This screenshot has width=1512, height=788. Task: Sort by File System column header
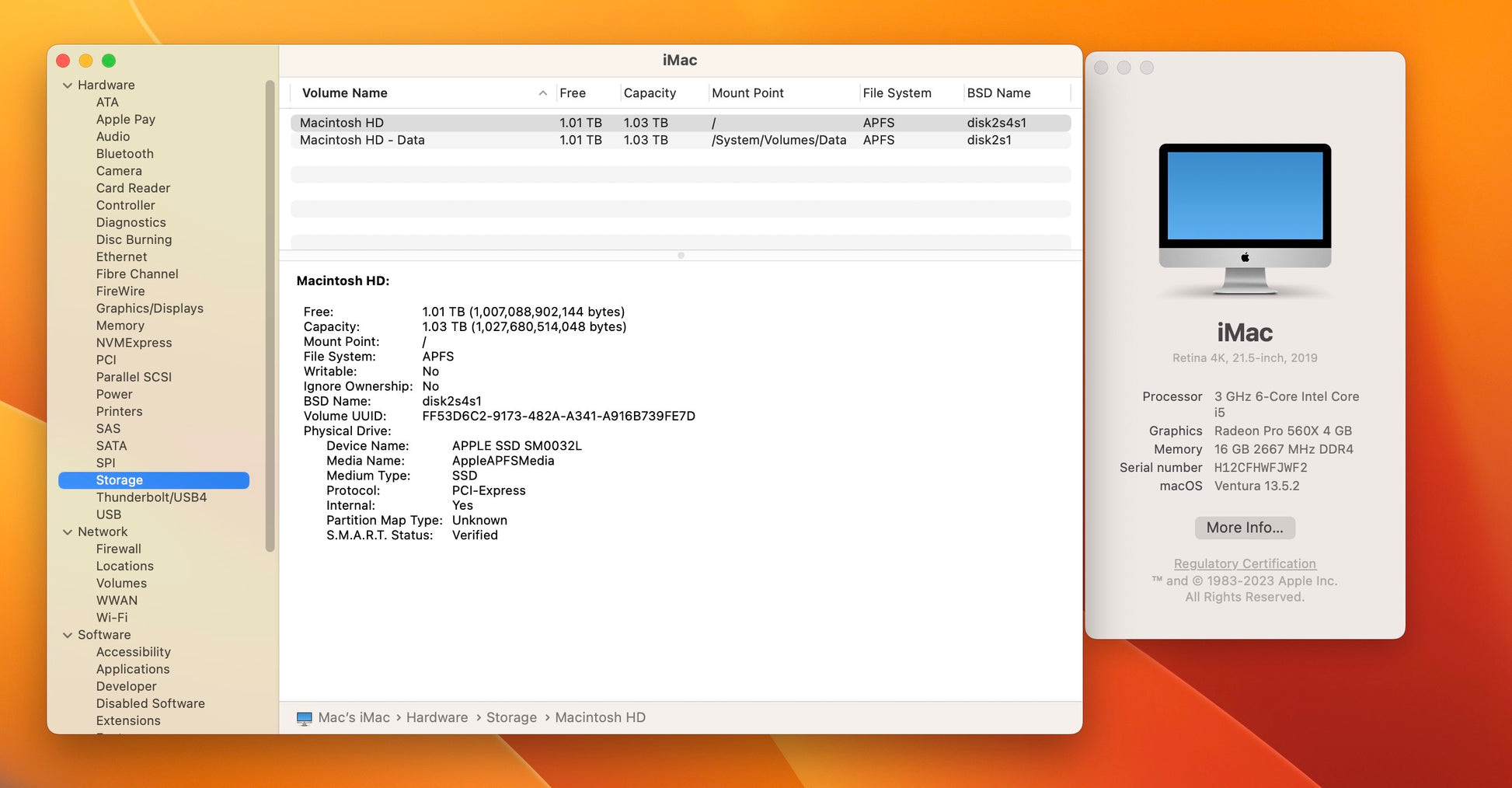point(897,93)
